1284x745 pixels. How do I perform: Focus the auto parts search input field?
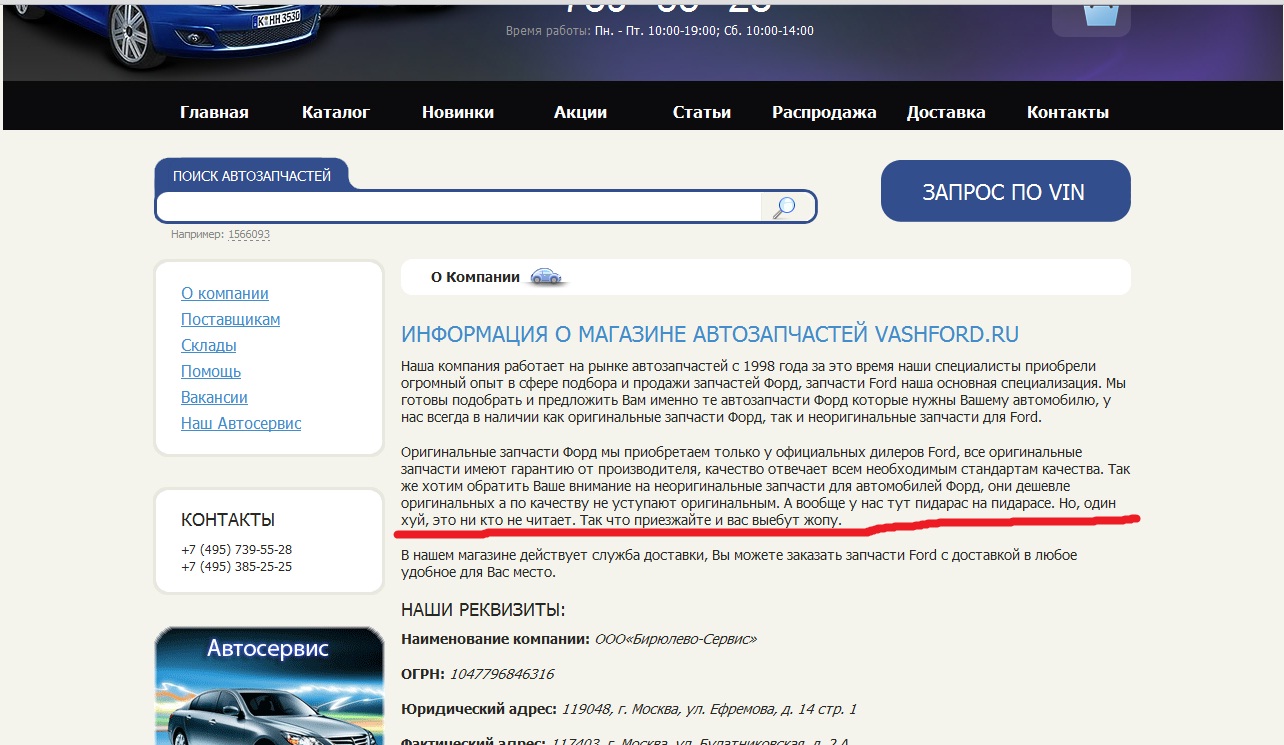pos(460,207)
